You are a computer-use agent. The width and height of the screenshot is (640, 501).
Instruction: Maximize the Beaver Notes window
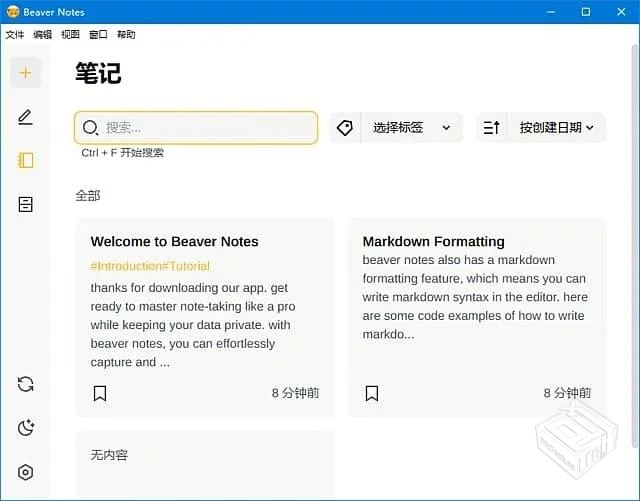point(586,12)
